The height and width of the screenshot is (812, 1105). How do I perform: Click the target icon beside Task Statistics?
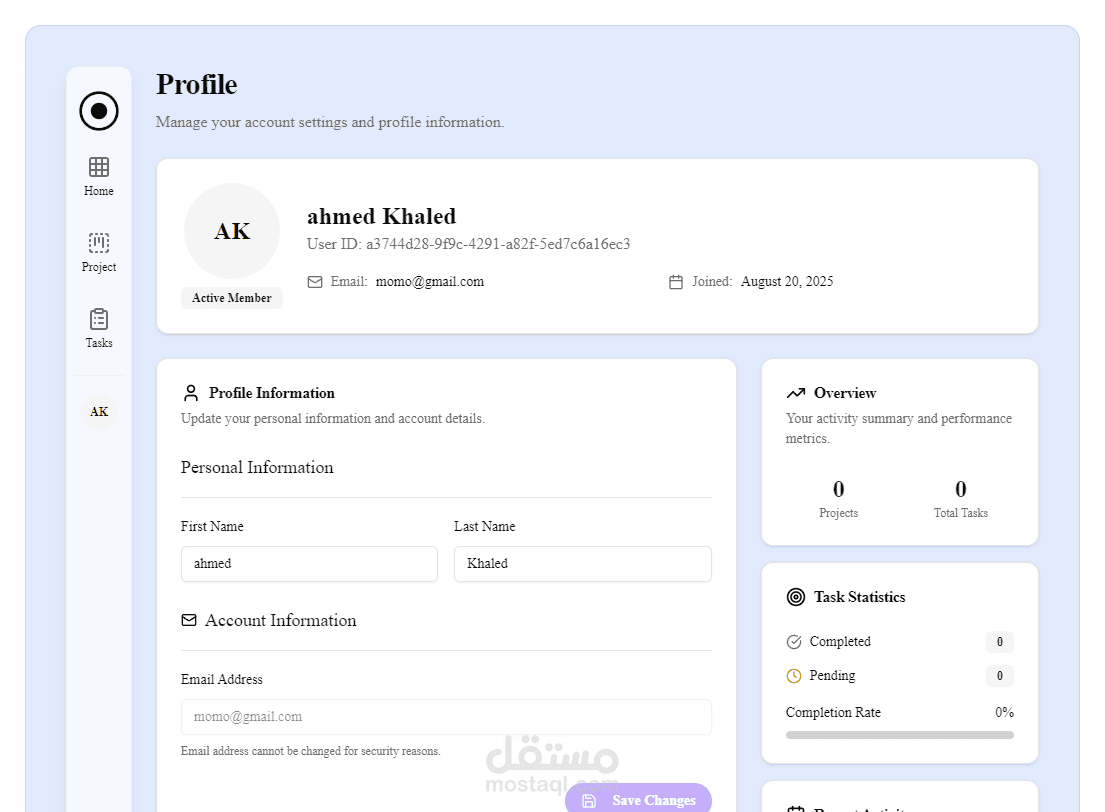[x=796, y=597]
